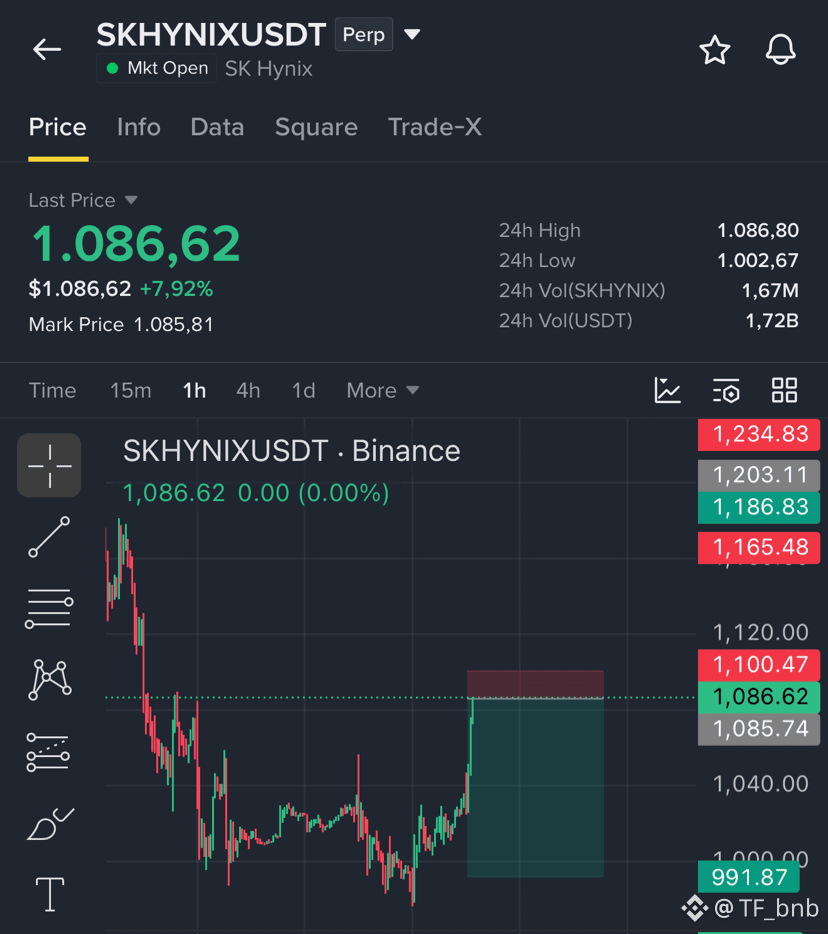Select the 1h timeframe

[194, 391]
